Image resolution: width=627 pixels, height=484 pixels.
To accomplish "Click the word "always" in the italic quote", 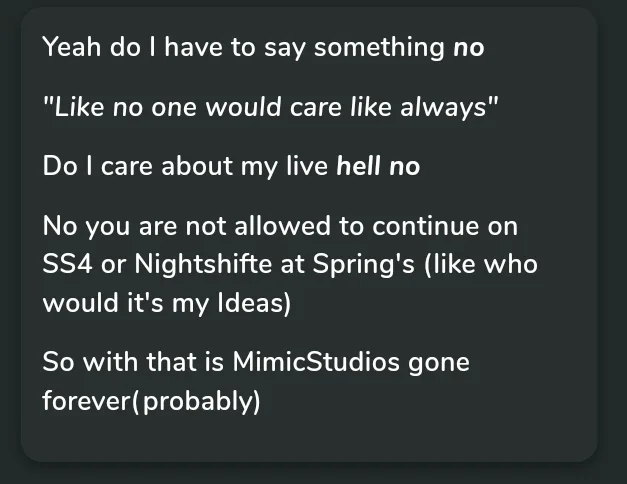I will [443, 108].
